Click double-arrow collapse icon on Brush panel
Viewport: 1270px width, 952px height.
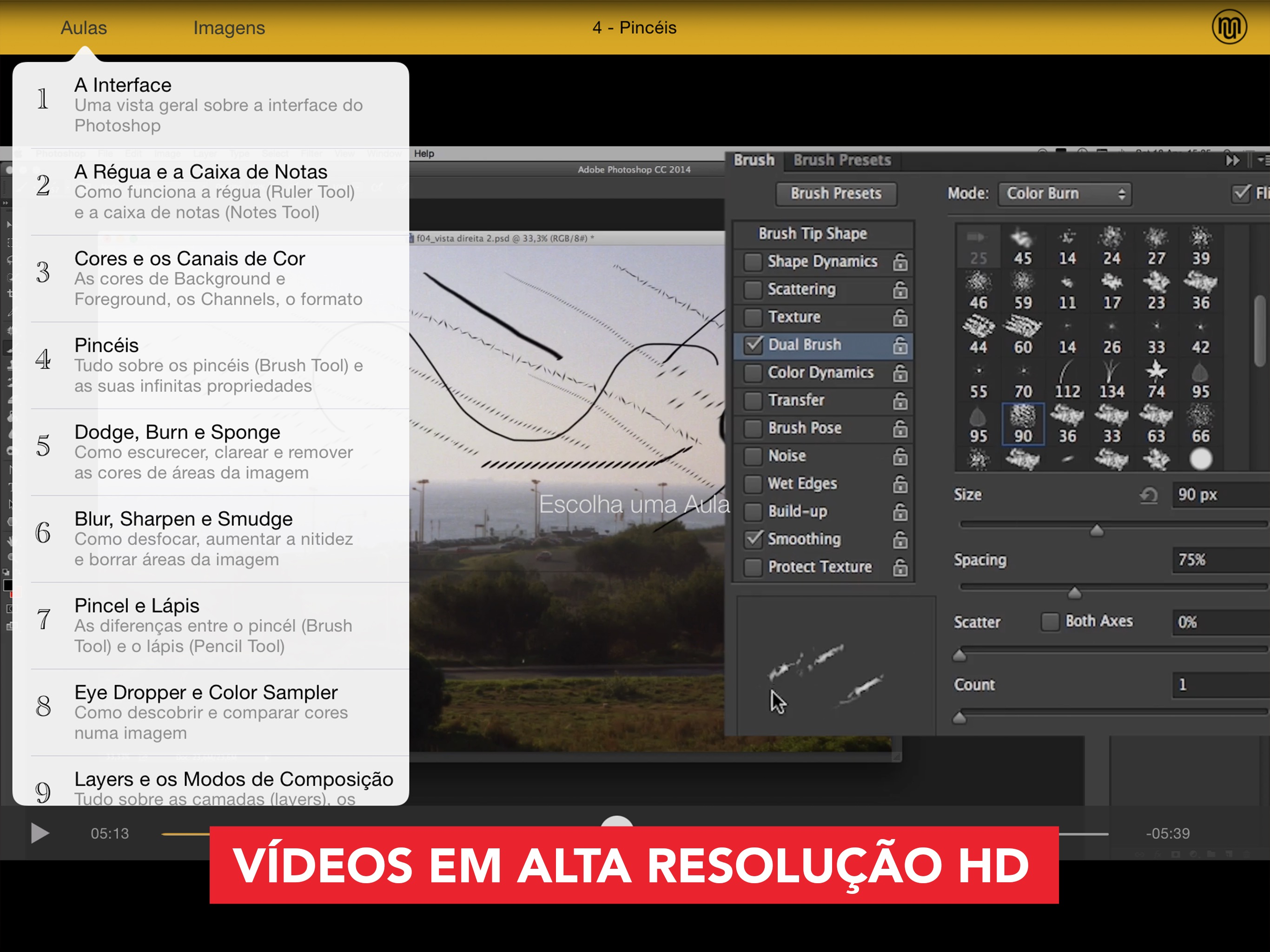pos(1232,160)
